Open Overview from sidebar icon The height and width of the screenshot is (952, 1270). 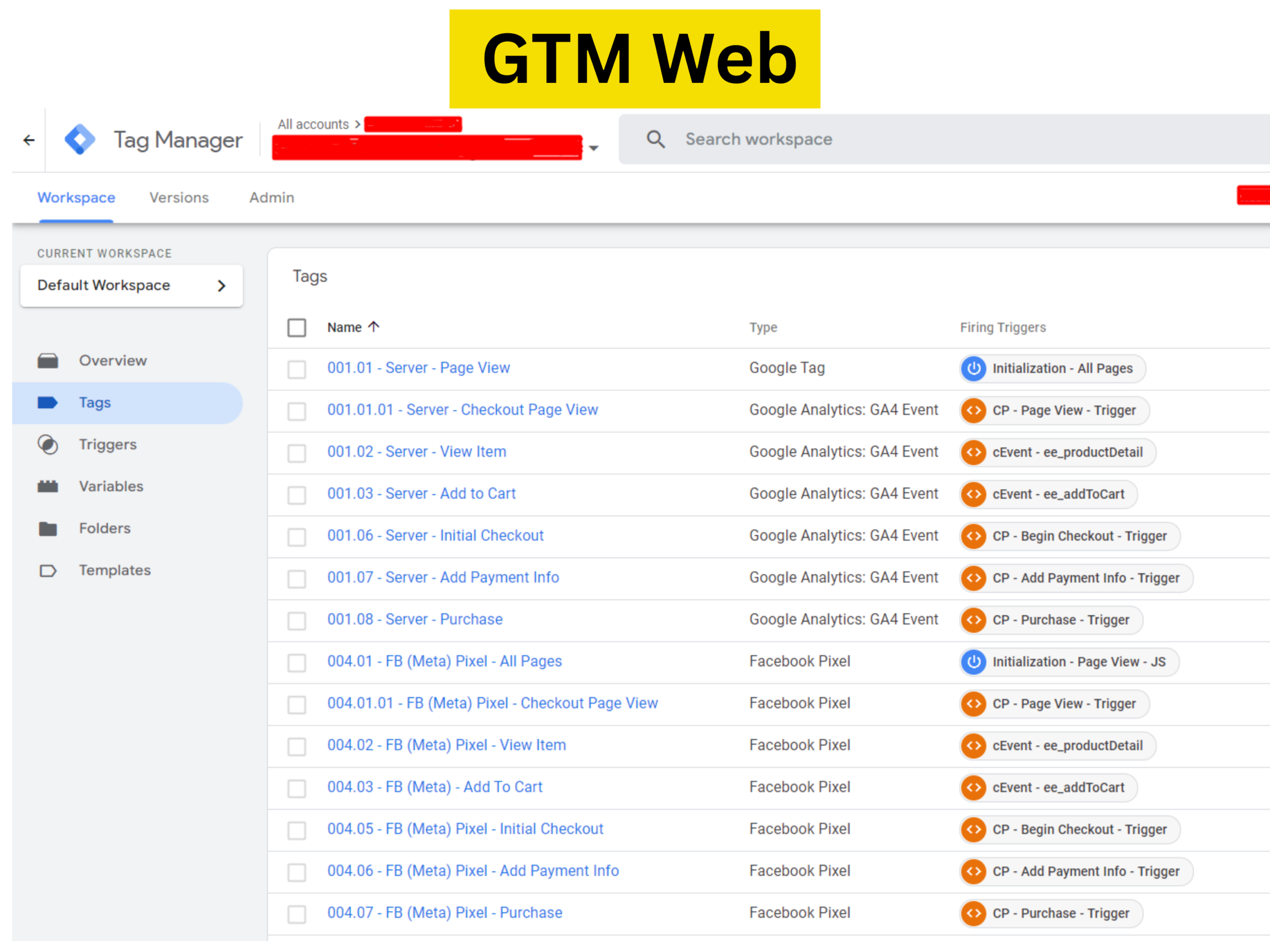48,361
